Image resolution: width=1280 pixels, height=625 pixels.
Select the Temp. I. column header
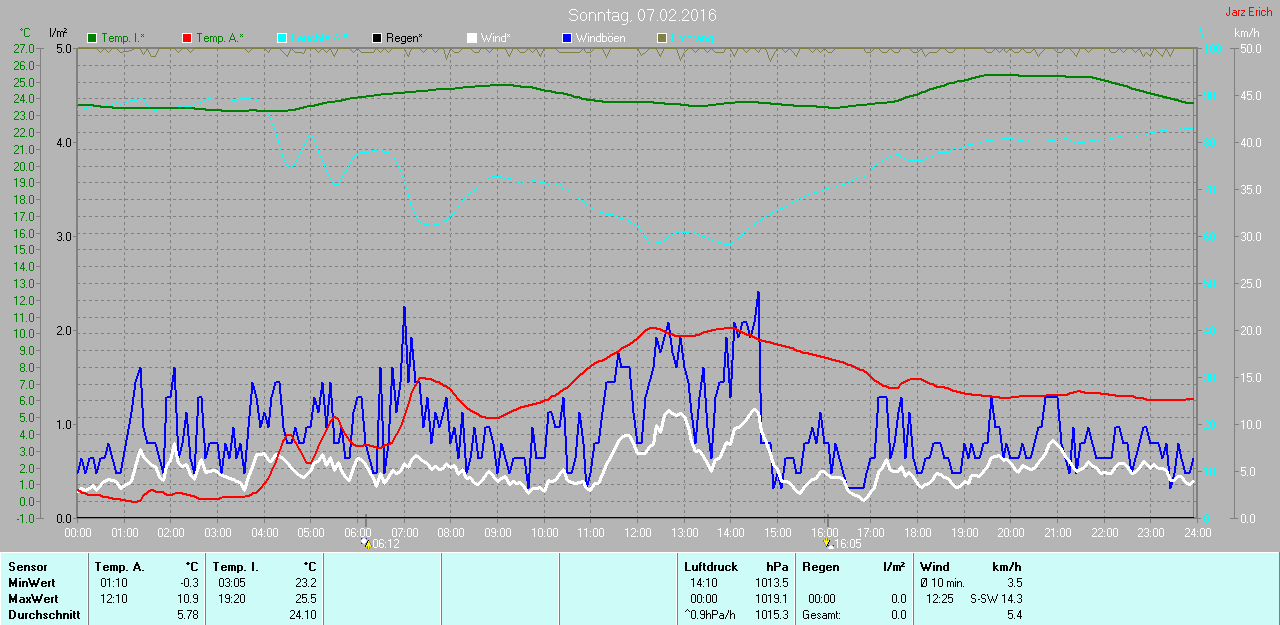(x=236, y=567)
